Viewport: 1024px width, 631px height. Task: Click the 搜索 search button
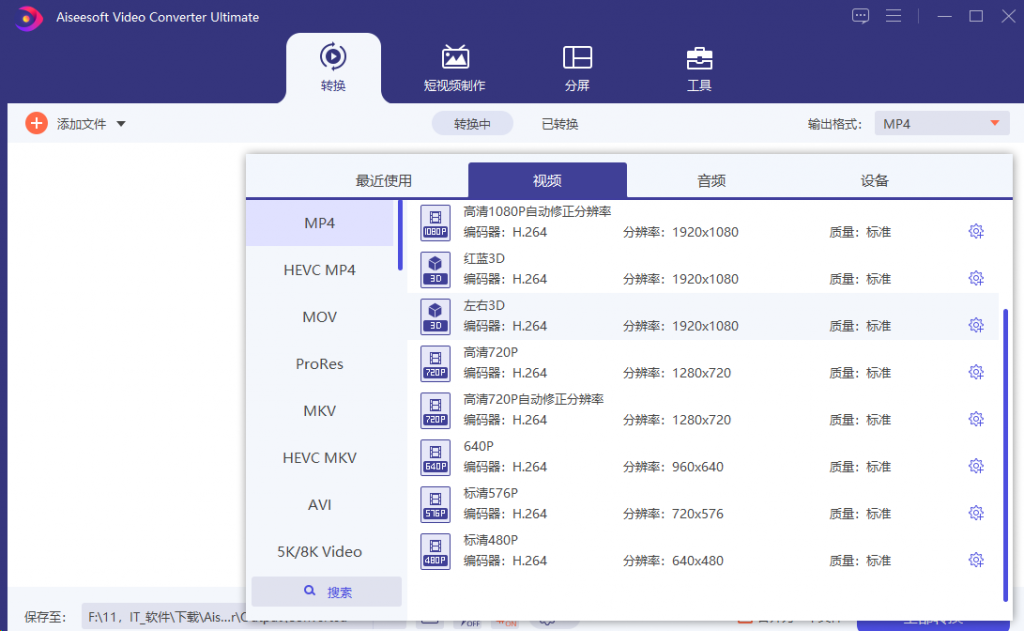coord(325,592)
